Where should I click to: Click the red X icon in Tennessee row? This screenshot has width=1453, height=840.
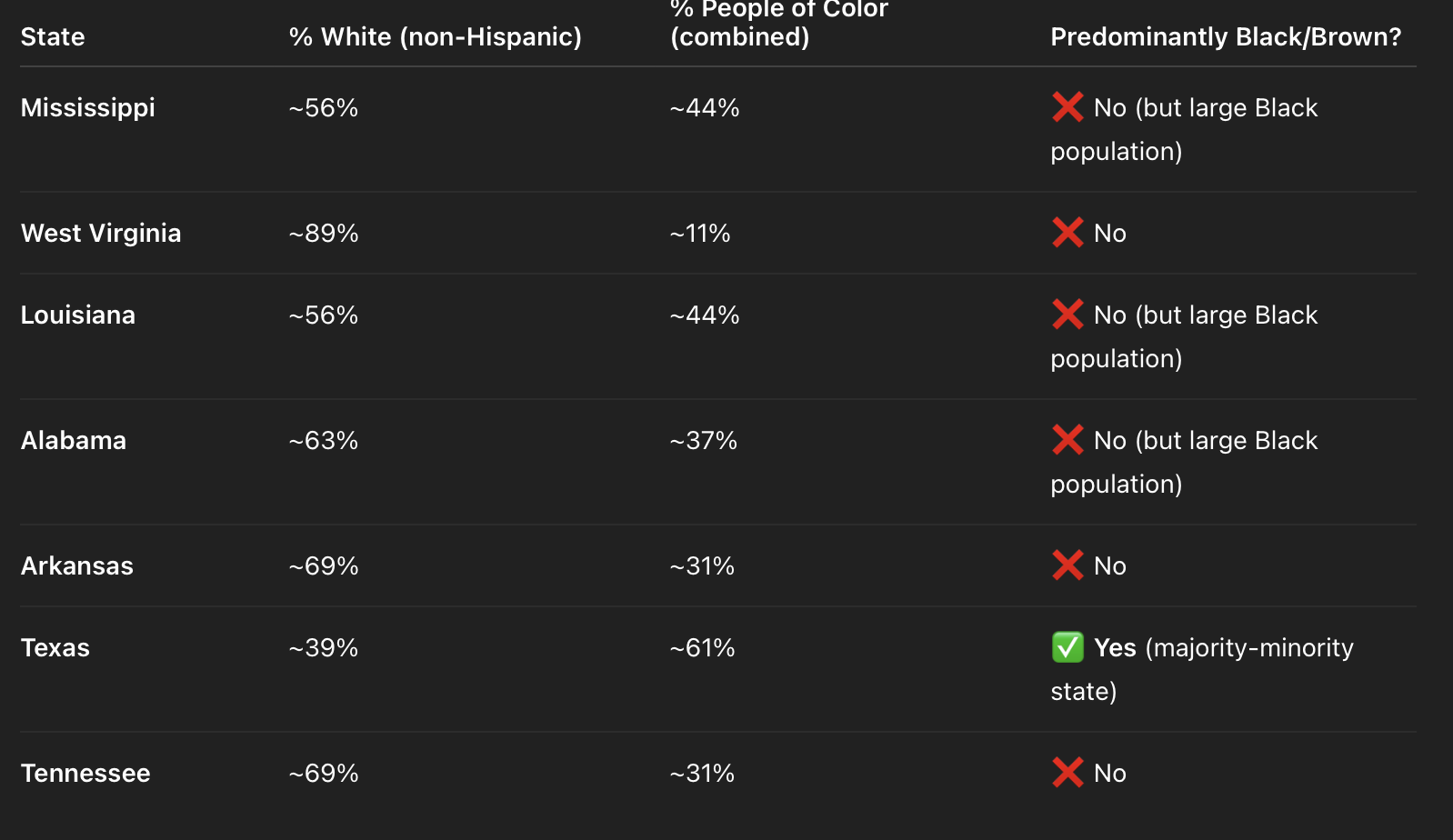click(1067, 773)
